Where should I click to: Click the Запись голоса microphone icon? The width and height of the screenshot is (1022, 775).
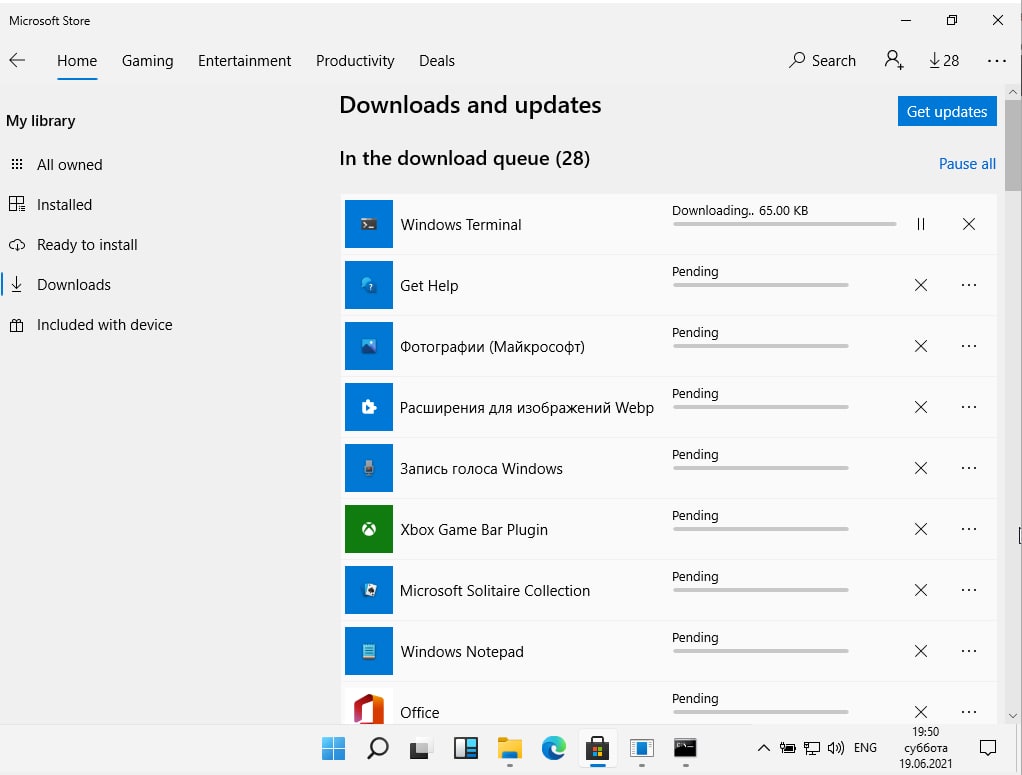pos(369,468)
